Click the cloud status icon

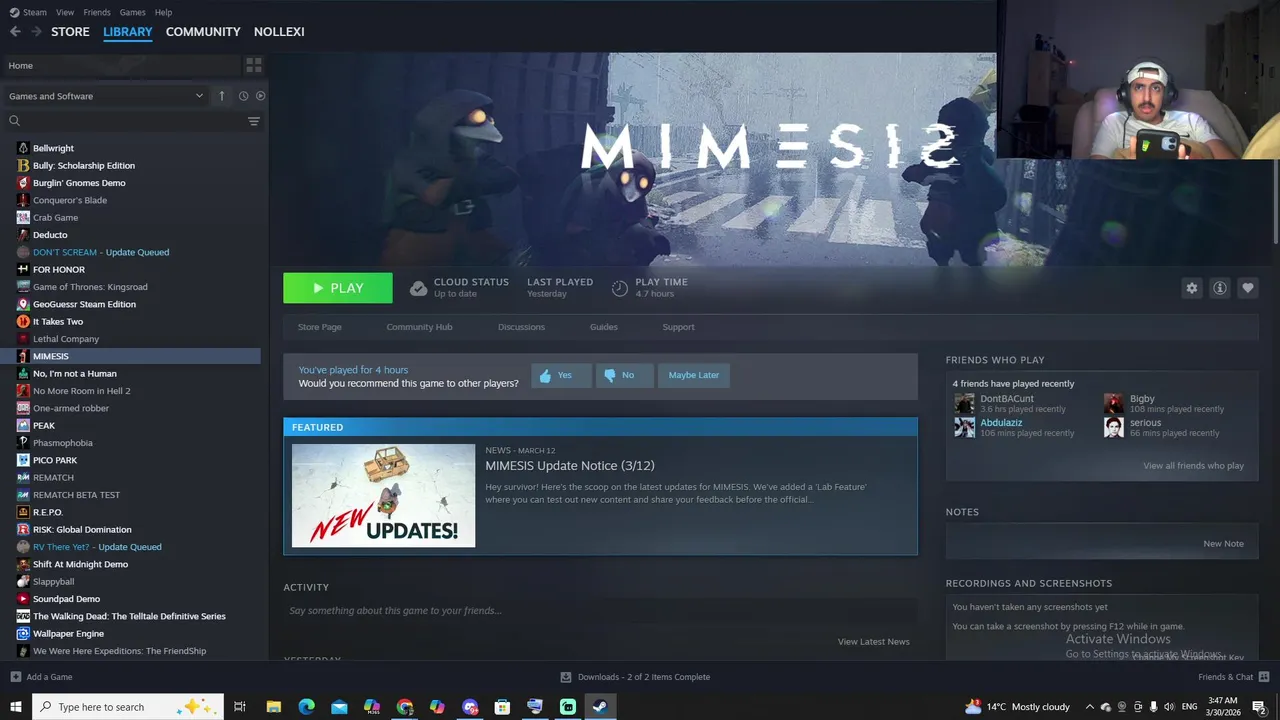(x=418, y=288)
